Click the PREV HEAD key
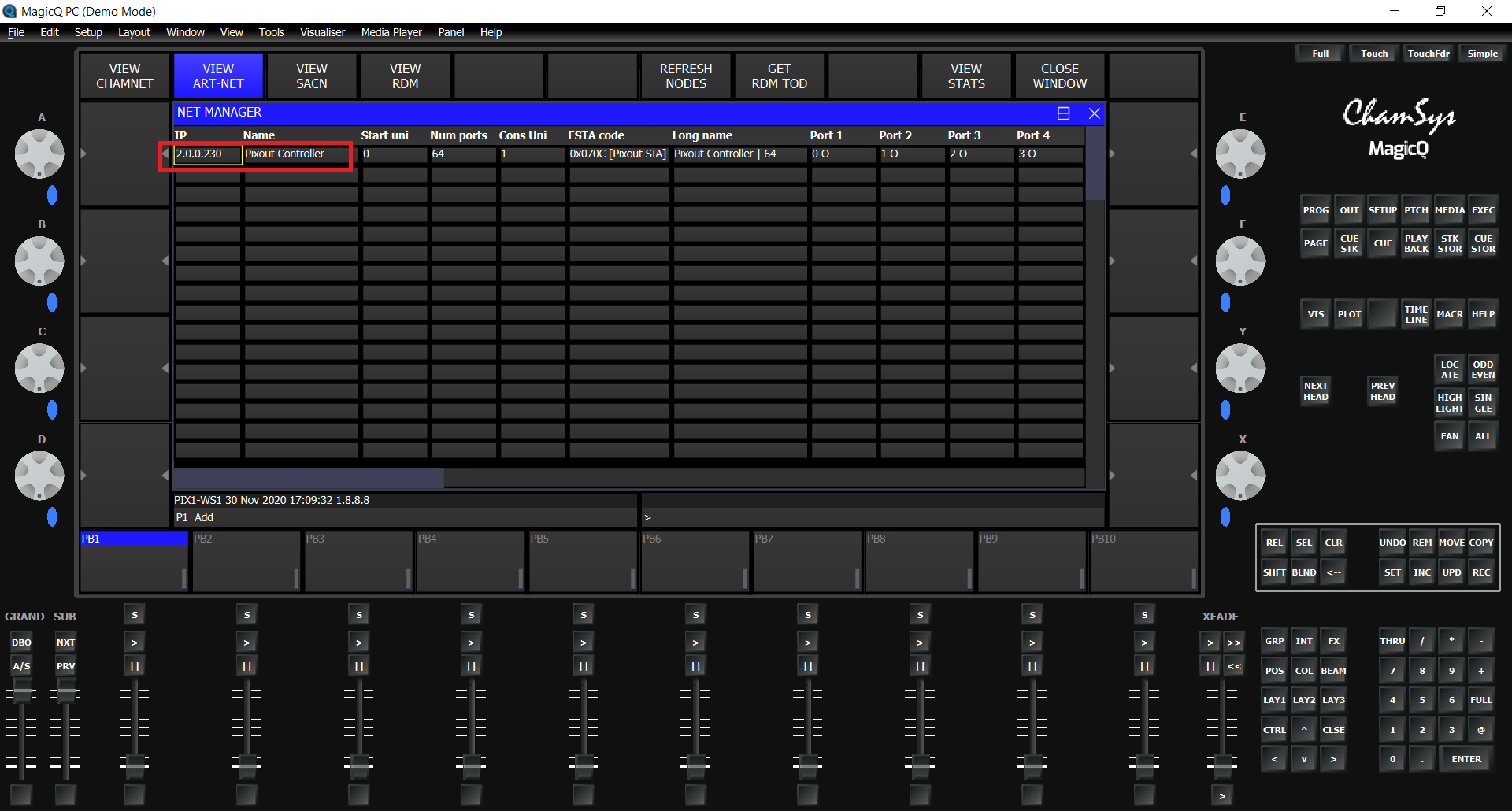1512x811 pixels. [x=1382, y=391]
